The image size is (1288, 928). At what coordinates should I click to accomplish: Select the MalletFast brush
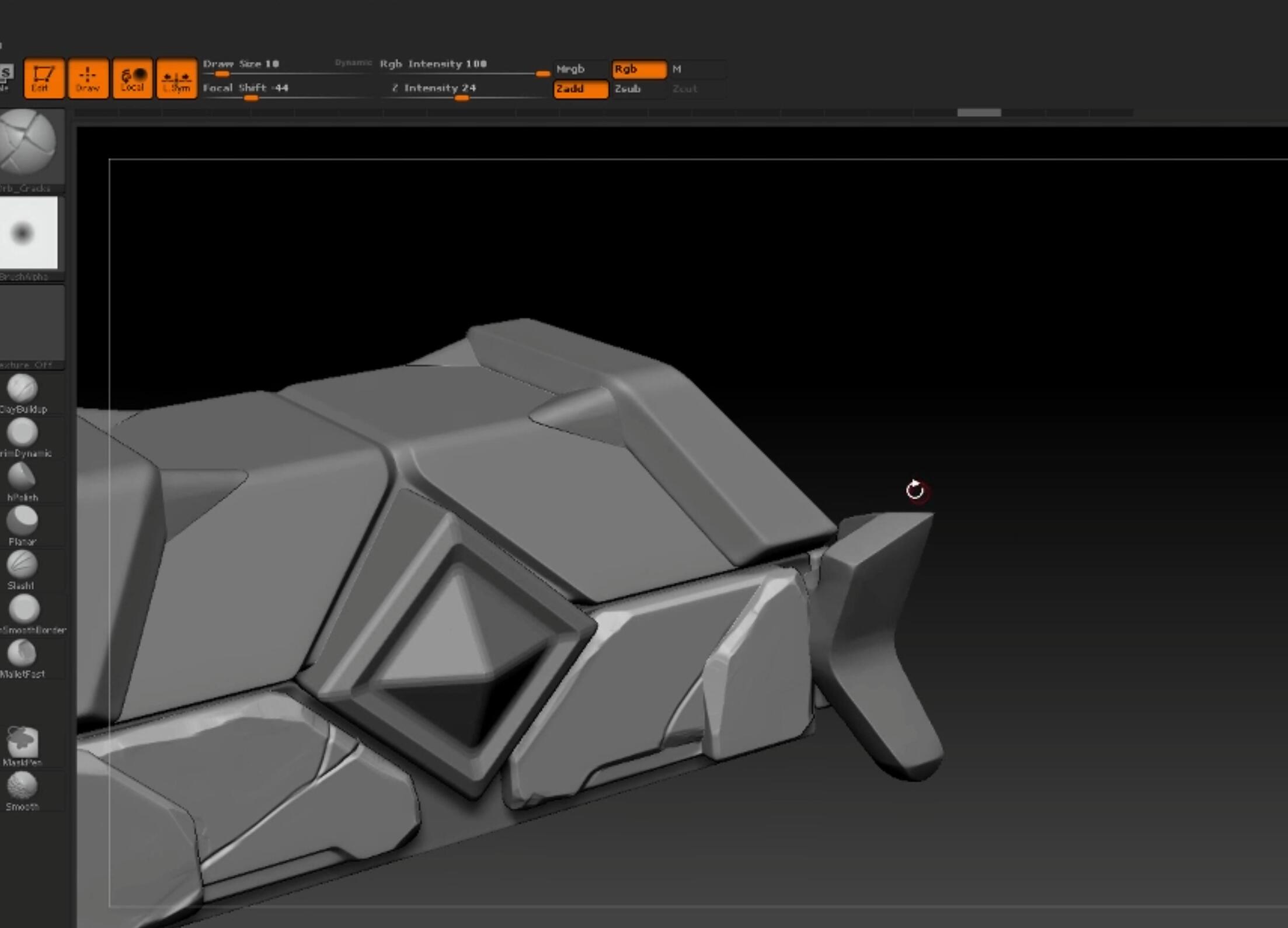tap(22, 659)
